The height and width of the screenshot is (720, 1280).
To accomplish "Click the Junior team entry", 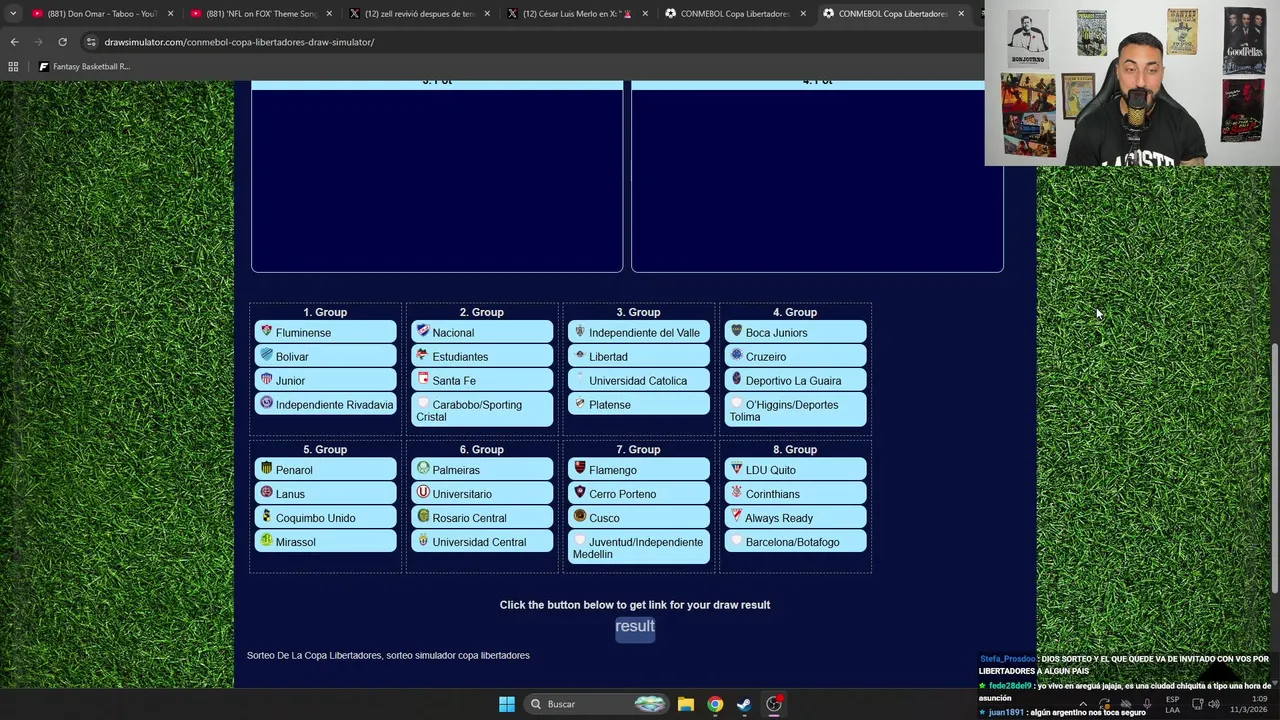I will [325, 380].
